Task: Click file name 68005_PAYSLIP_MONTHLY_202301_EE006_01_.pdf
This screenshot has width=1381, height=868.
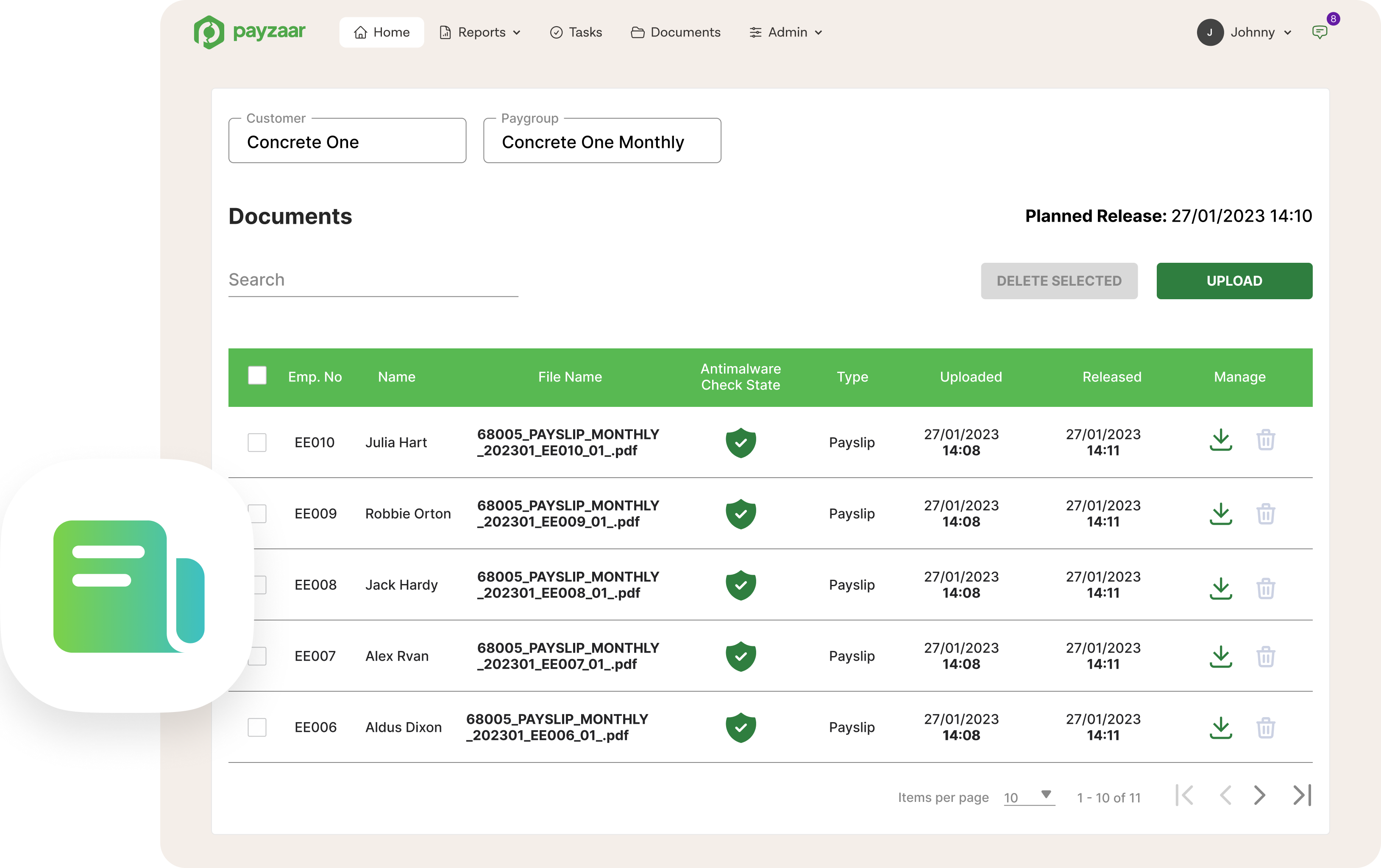Action: point(557,726)
